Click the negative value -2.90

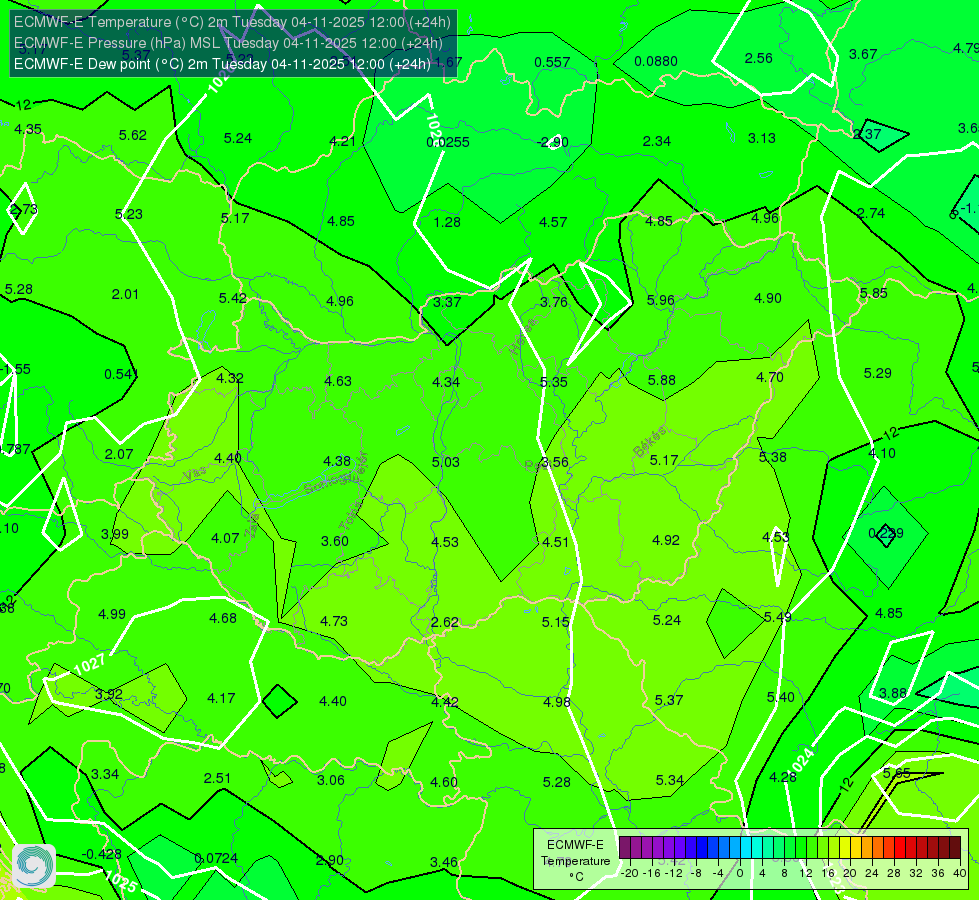553,142
